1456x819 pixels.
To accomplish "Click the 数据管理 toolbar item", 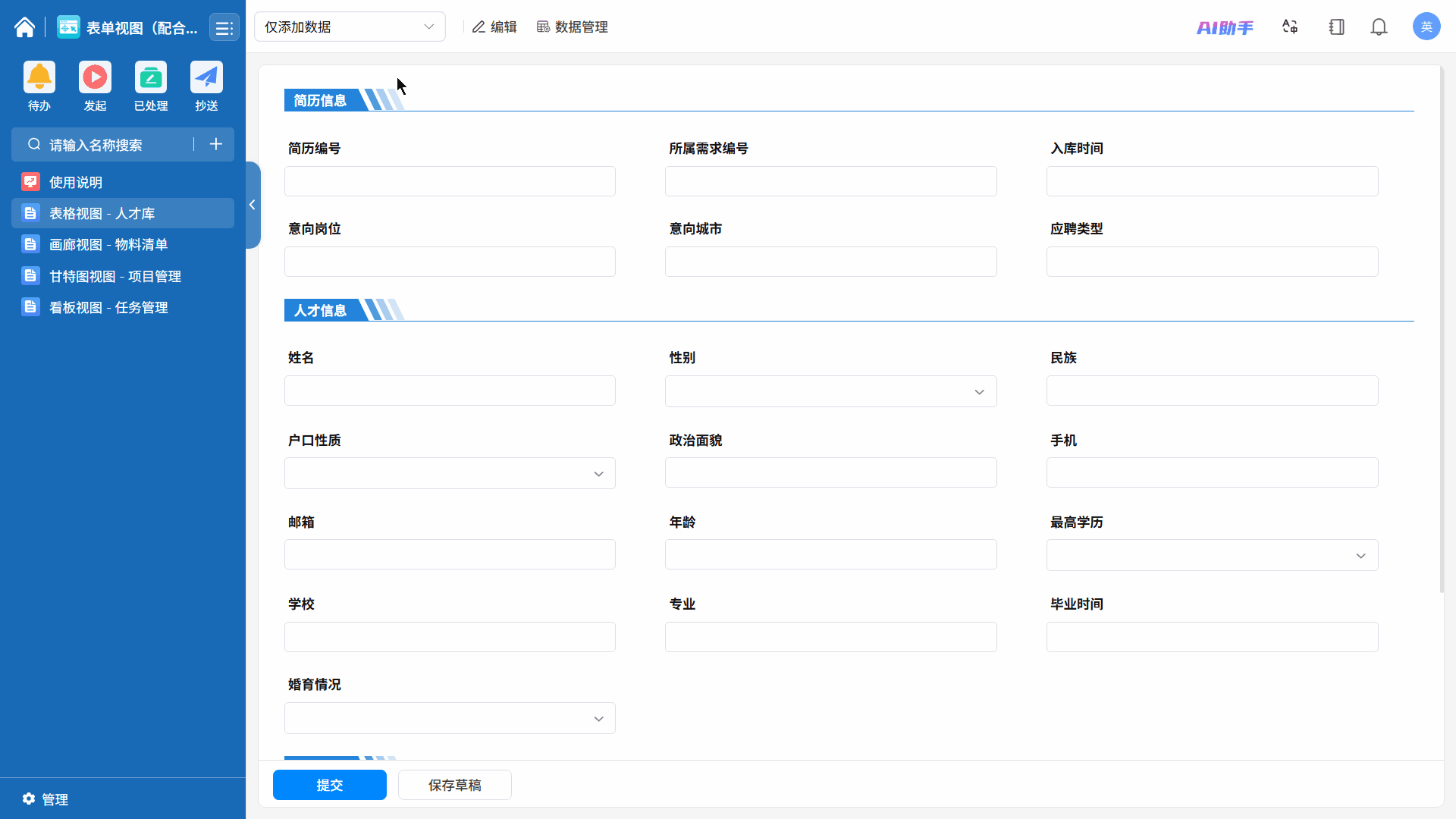I will point(573,27).
